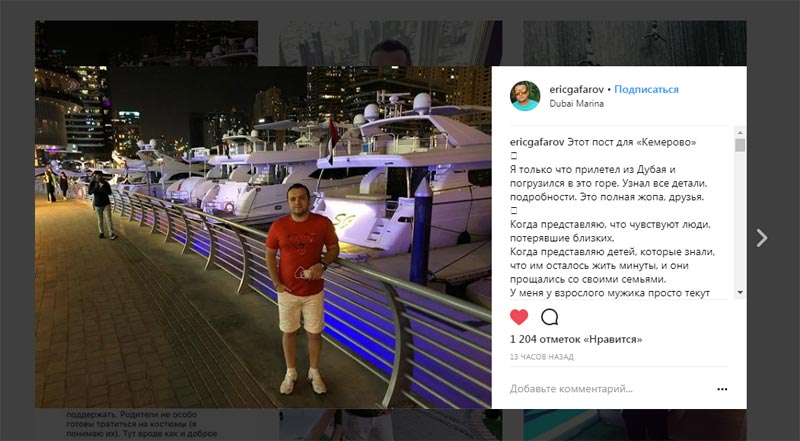This screenshot has height=441, width=800.
Task: Click the comment speech bubble icon
Action: [549, 317]
